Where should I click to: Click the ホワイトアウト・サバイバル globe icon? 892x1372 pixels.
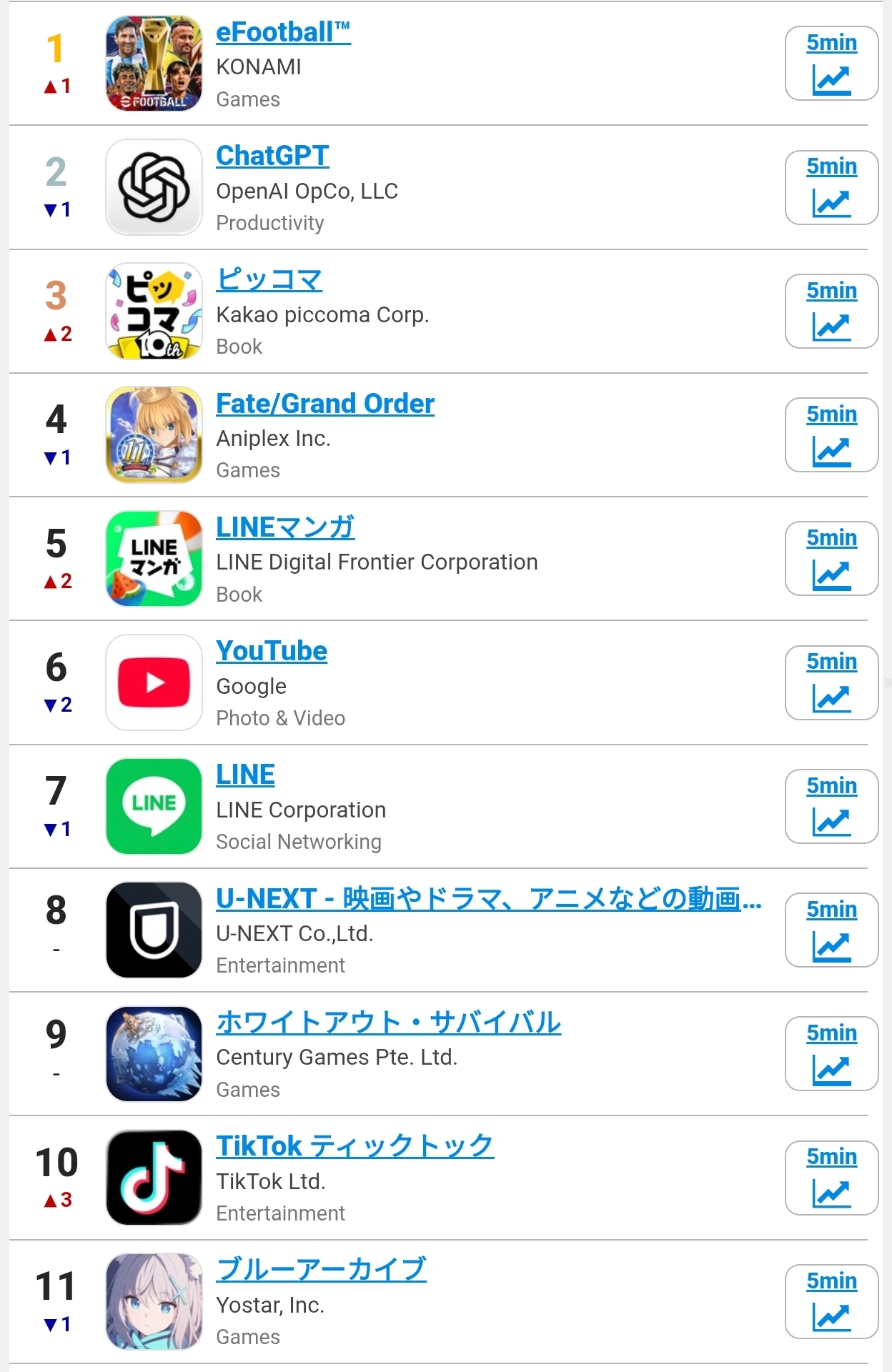154,1054
